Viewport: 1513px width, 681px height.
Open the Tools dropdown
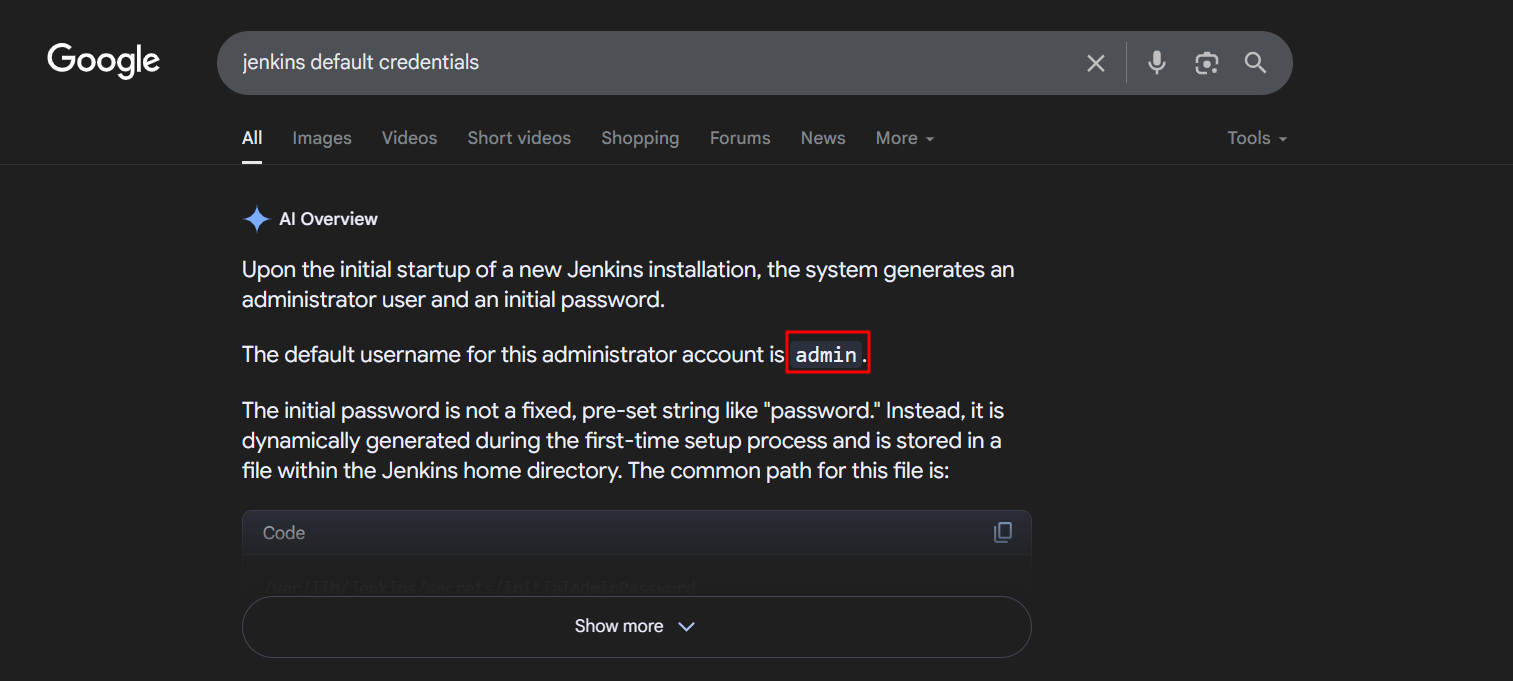(x=1256, y=138)
